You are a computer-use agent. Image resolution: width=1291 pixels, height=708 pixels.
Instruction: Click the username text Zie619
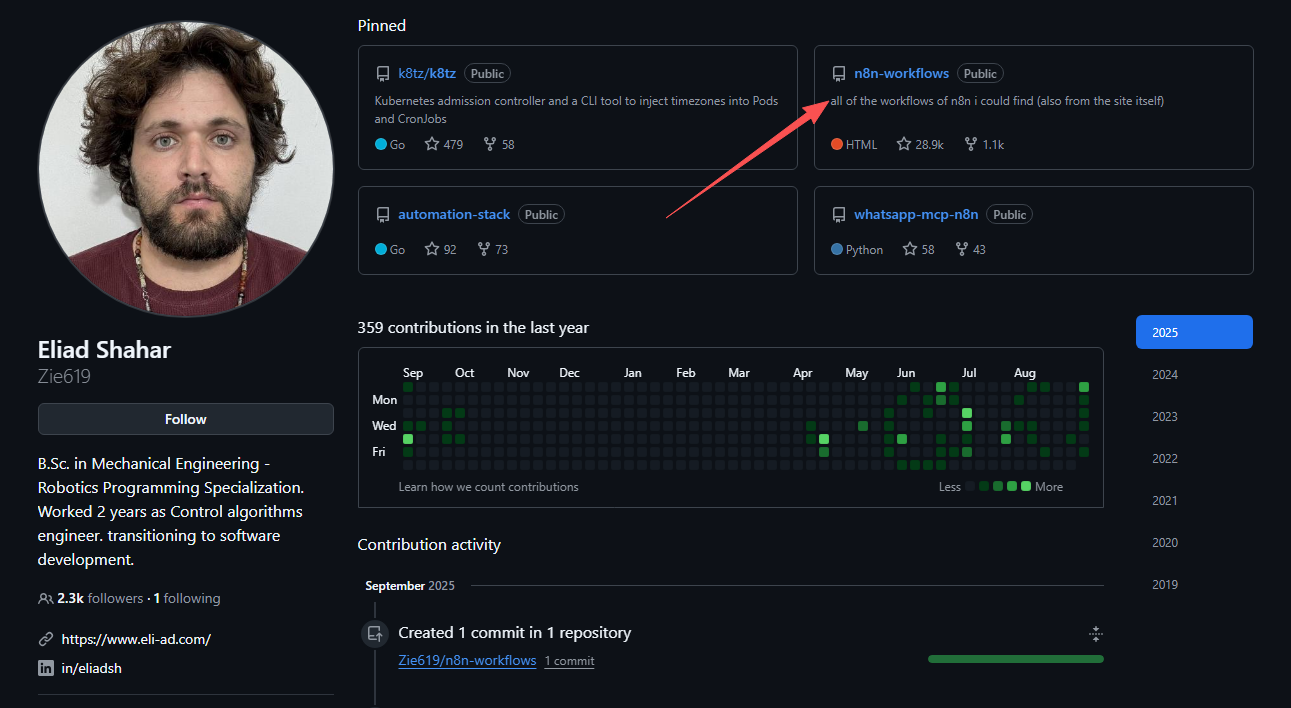64,376
